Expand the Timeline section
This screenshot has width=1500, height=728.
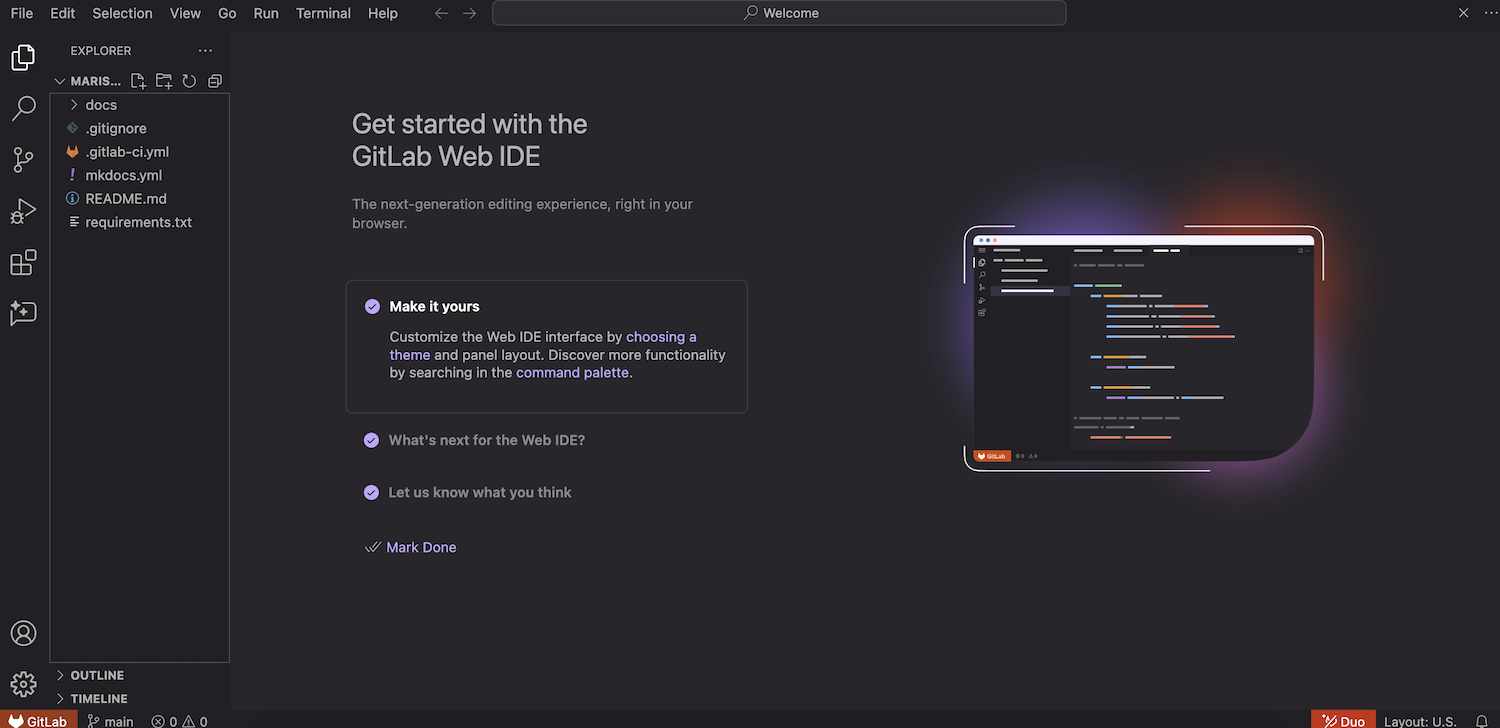(x=98, y=699)
